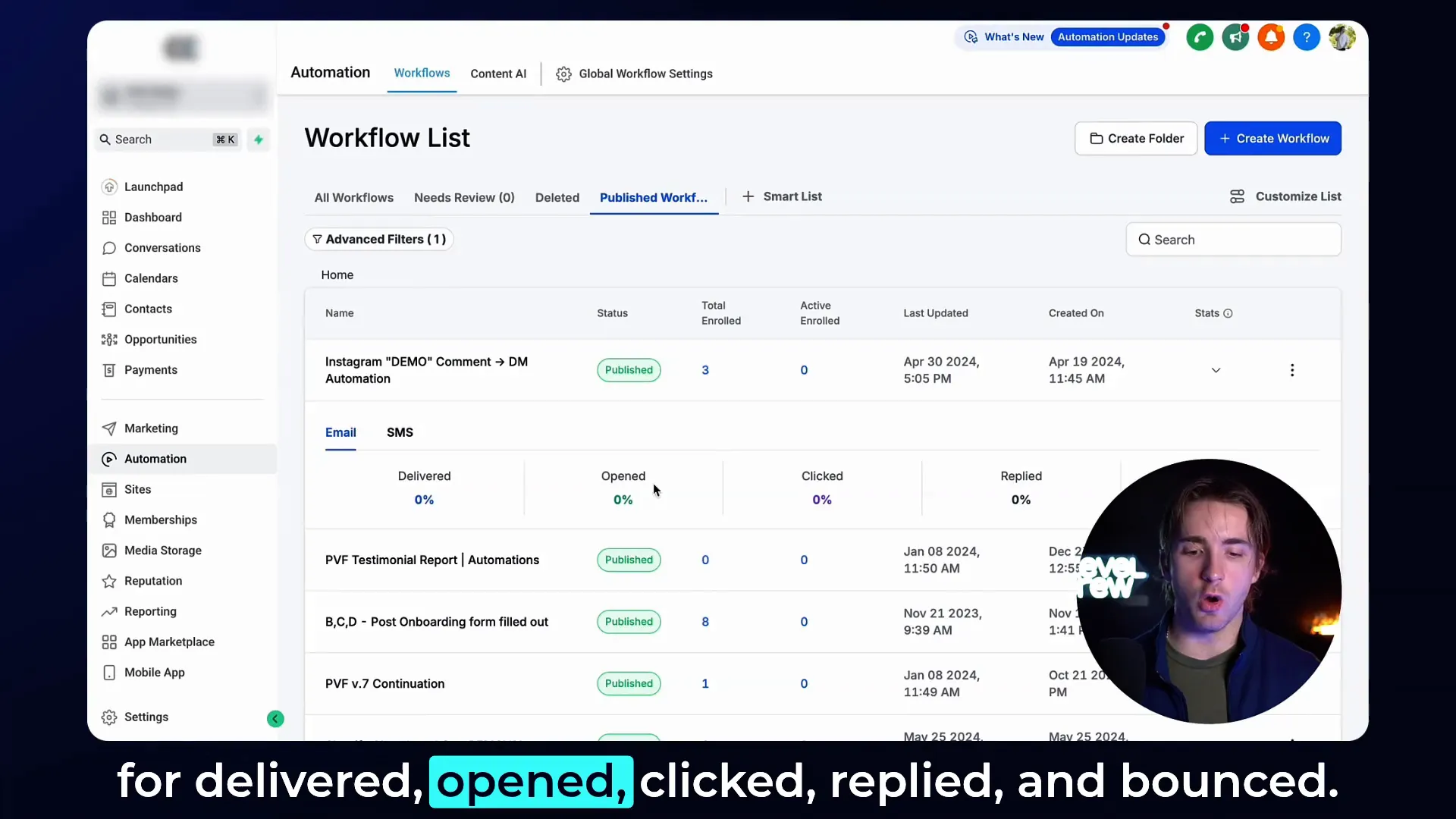
Task: Click Opened 0% stat
Action: coord(623,500)
